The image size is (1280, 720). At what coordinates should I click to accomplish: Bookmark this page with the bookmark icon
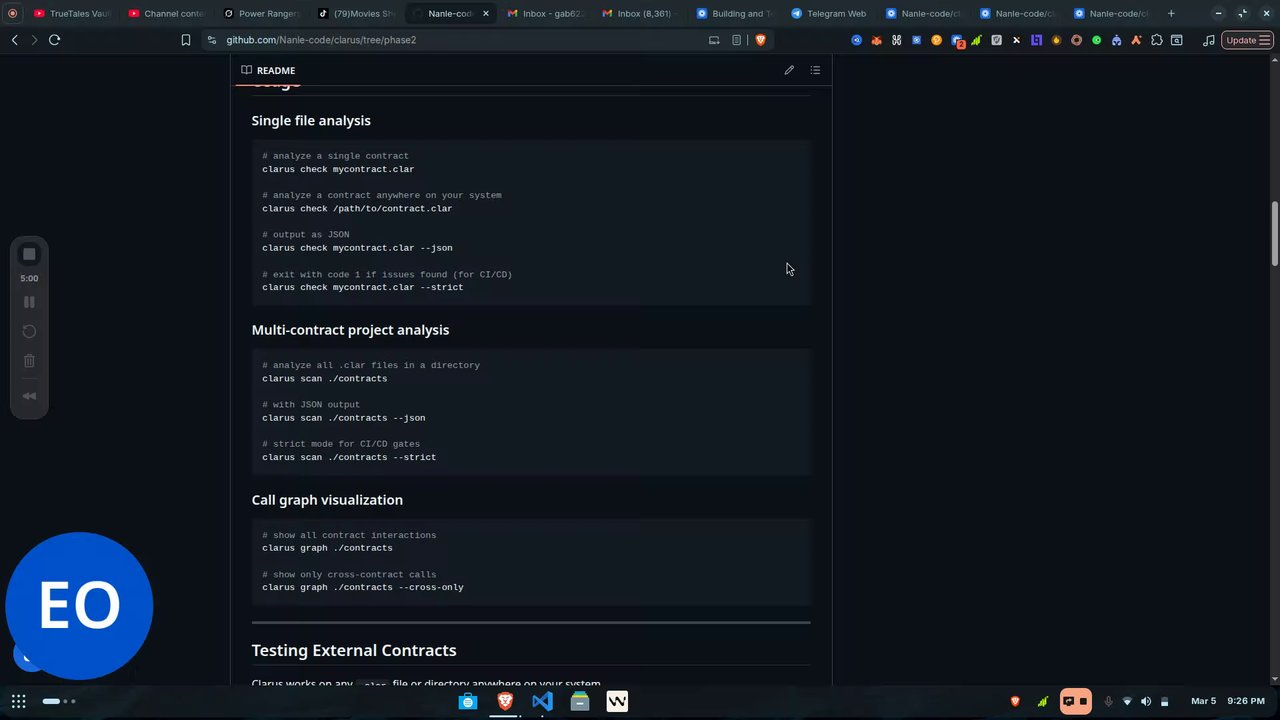click(186, 40)
